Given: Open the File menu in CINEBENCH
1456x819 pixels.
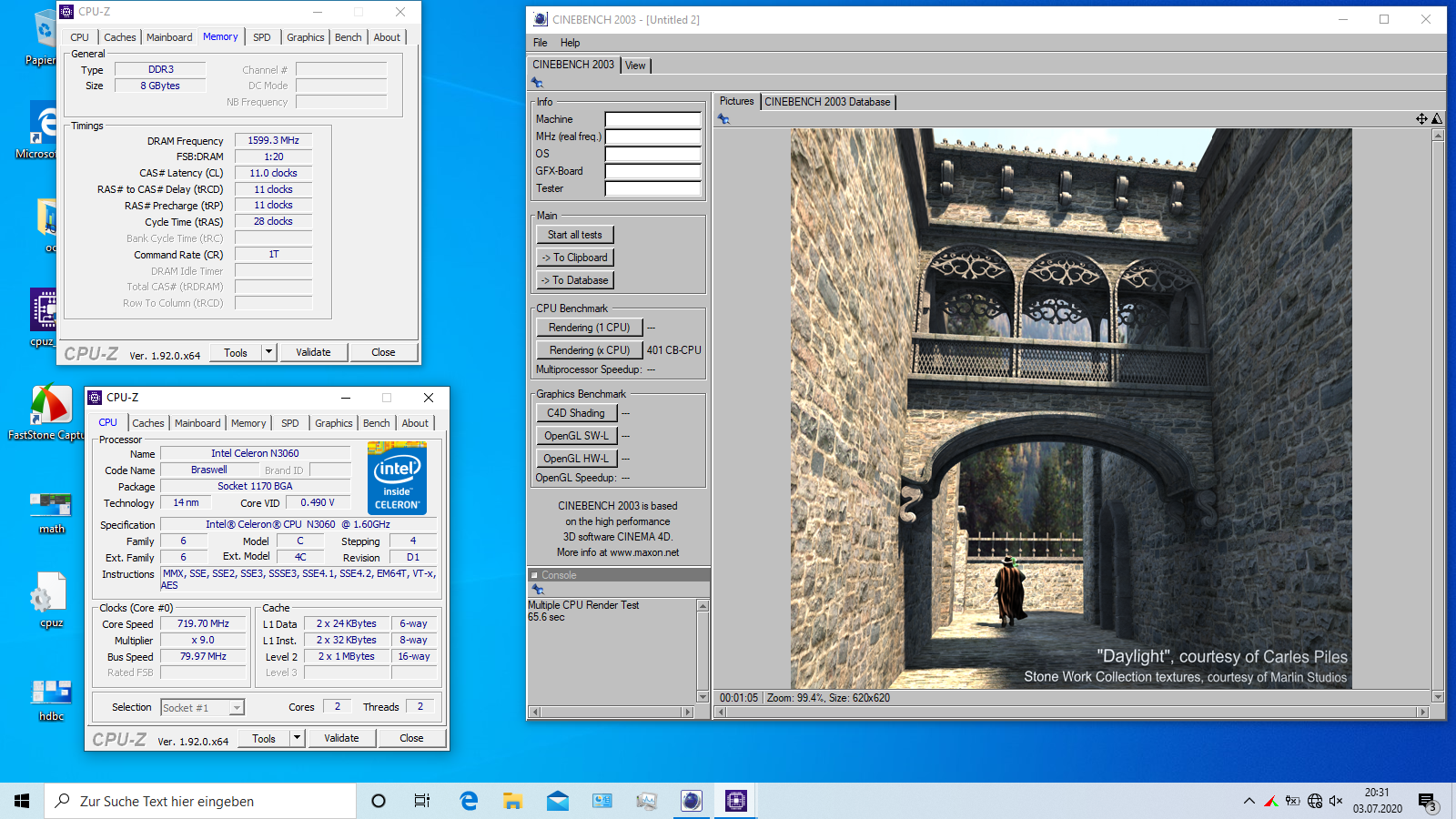Looking at the screenshot, I should (x=541, y=43).
